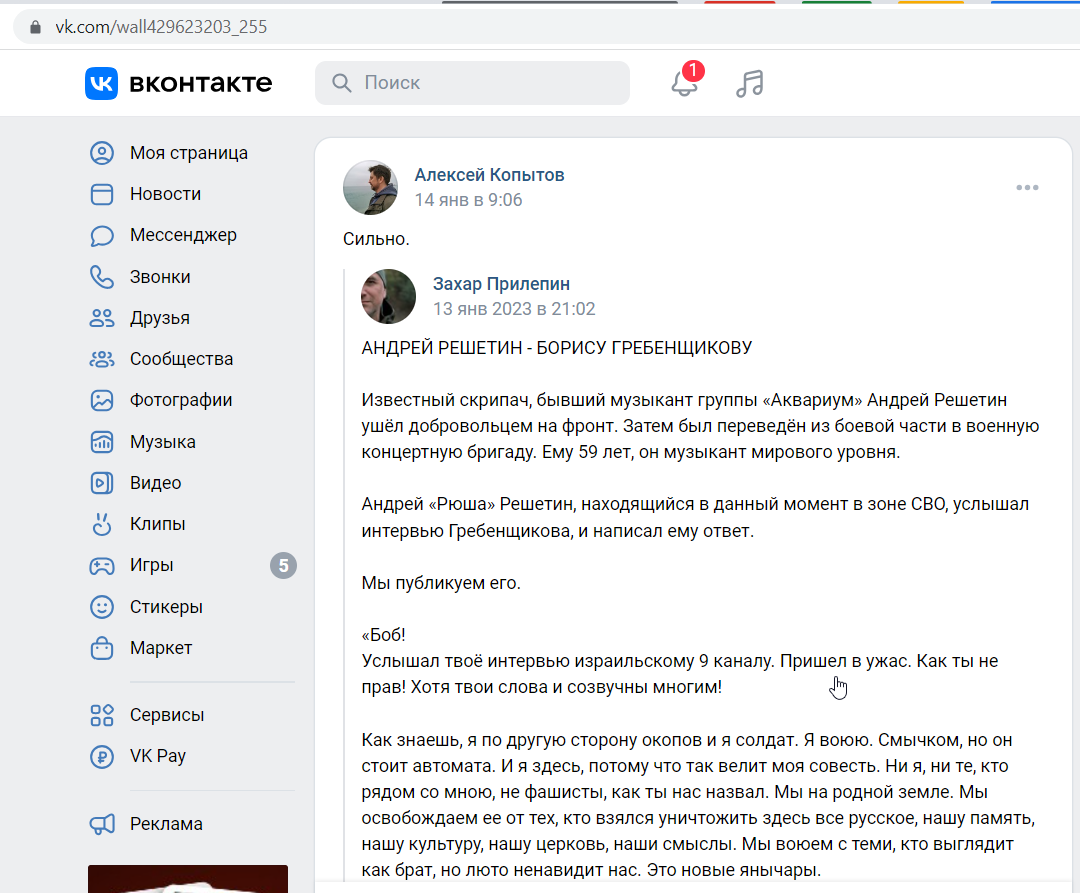Viewport: 1080px width, 893px height.
Task: Click the Мессенджер chat bubble icon
Action: tap(102, 235)
